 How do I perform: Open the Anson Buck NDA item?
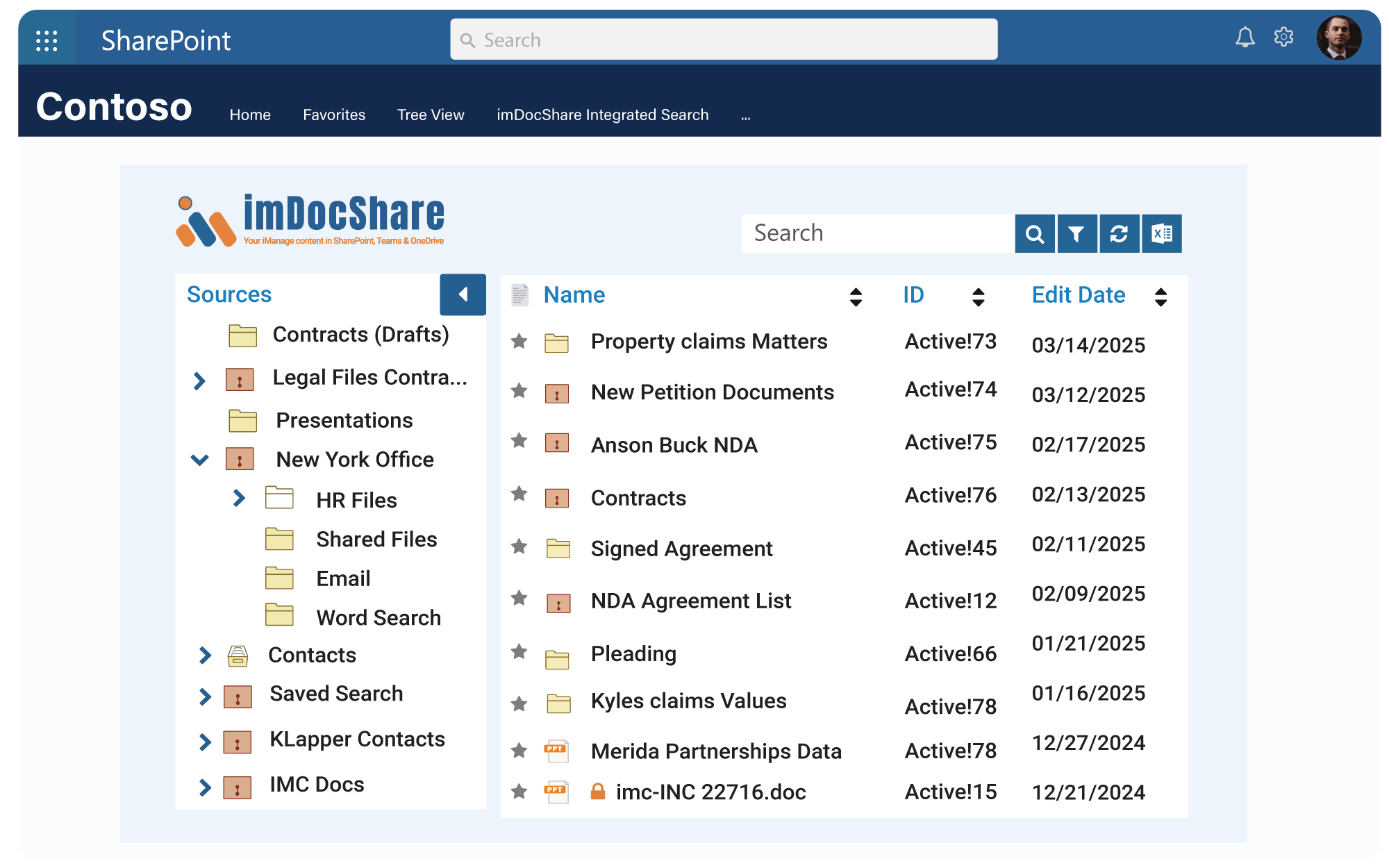click(x=674, y=445)
